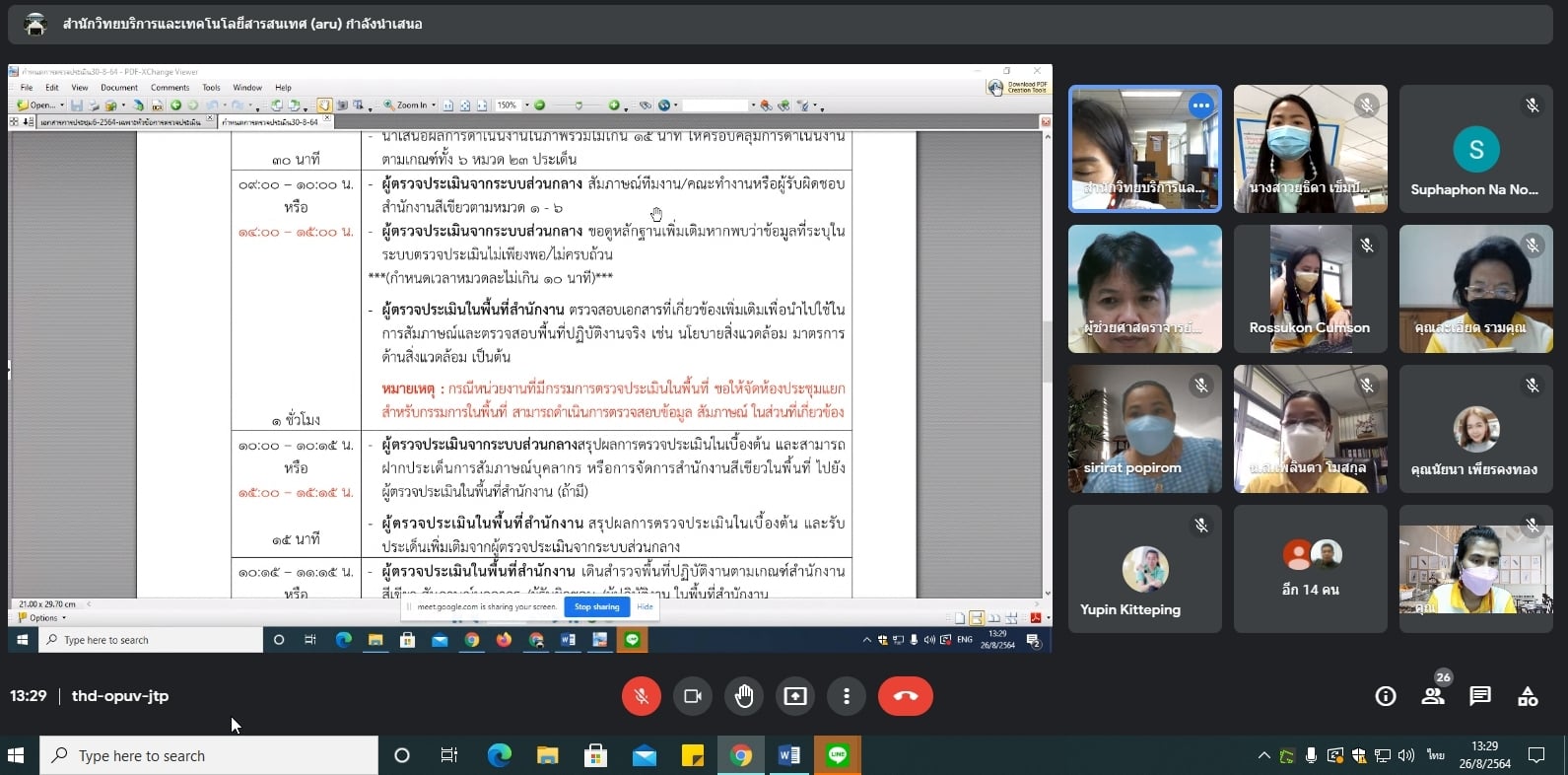Open File menu in shared PDF-XChange Viewer

(x=27, y=88)
